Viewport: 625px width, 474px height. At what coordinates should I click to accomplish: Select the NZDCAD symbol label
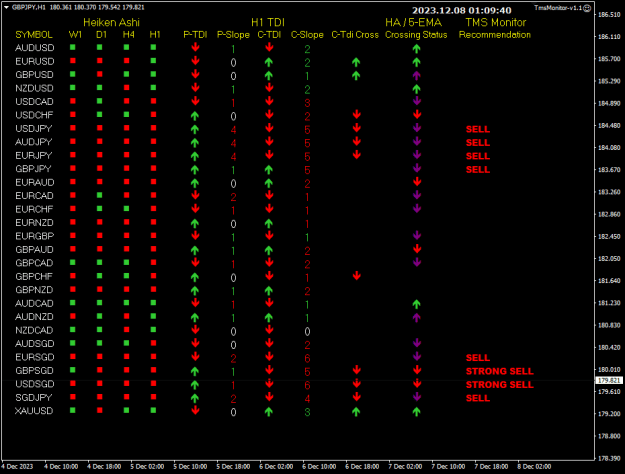tap(34, 330)
